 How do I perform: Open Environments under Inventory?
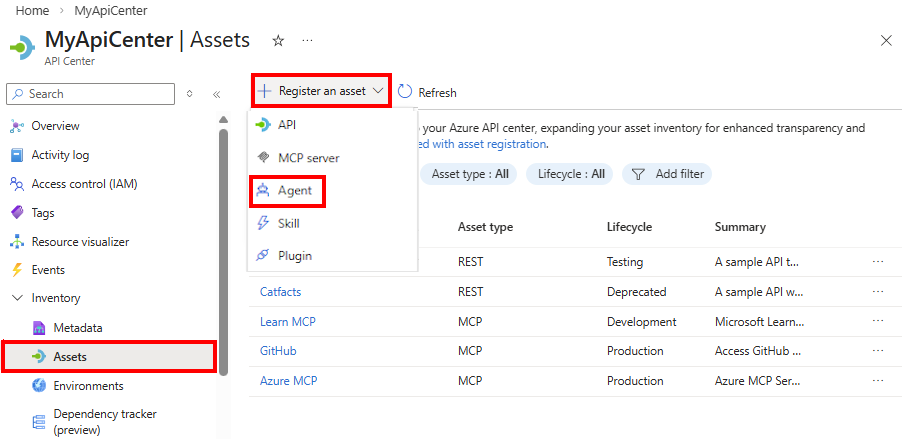click(88, 385)
